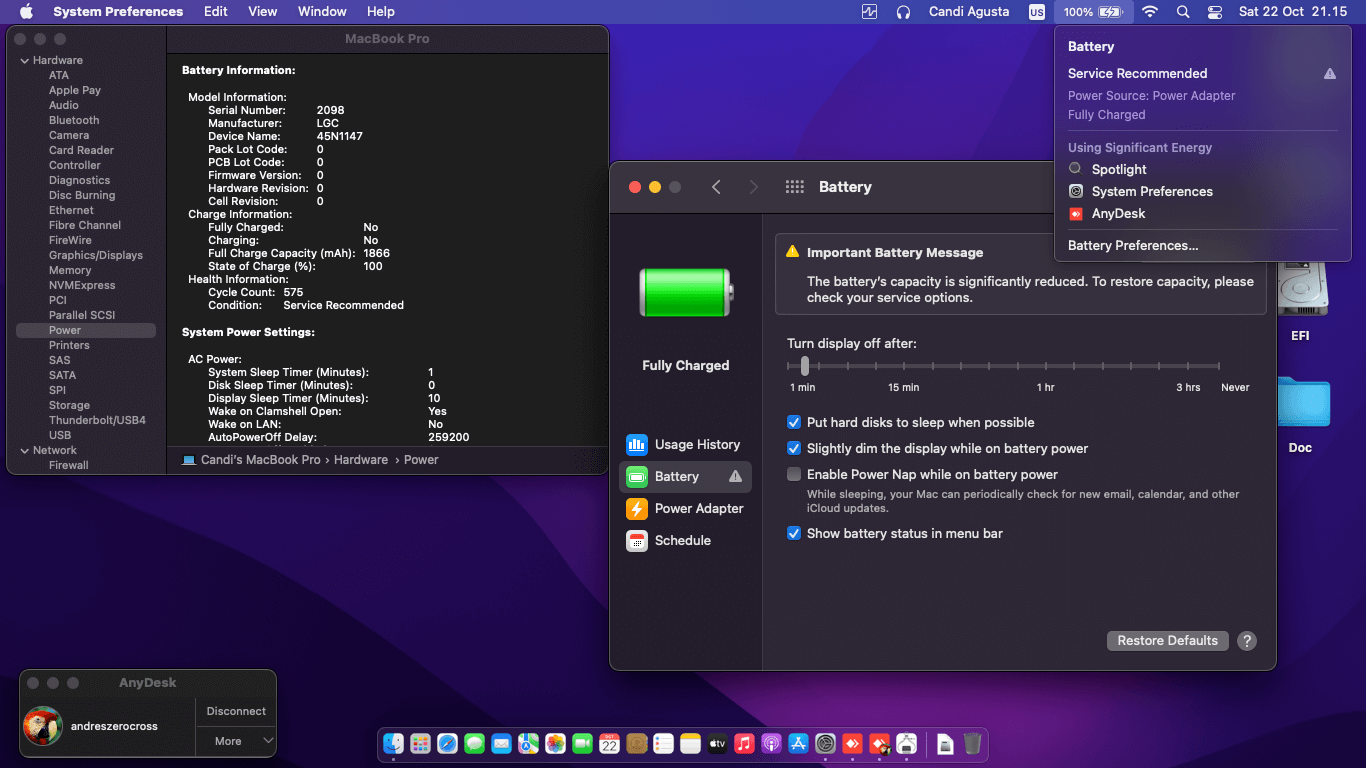The image size is (1366, 768).
Task: Click the Turn display off after slider
Action: click(805, 366)
